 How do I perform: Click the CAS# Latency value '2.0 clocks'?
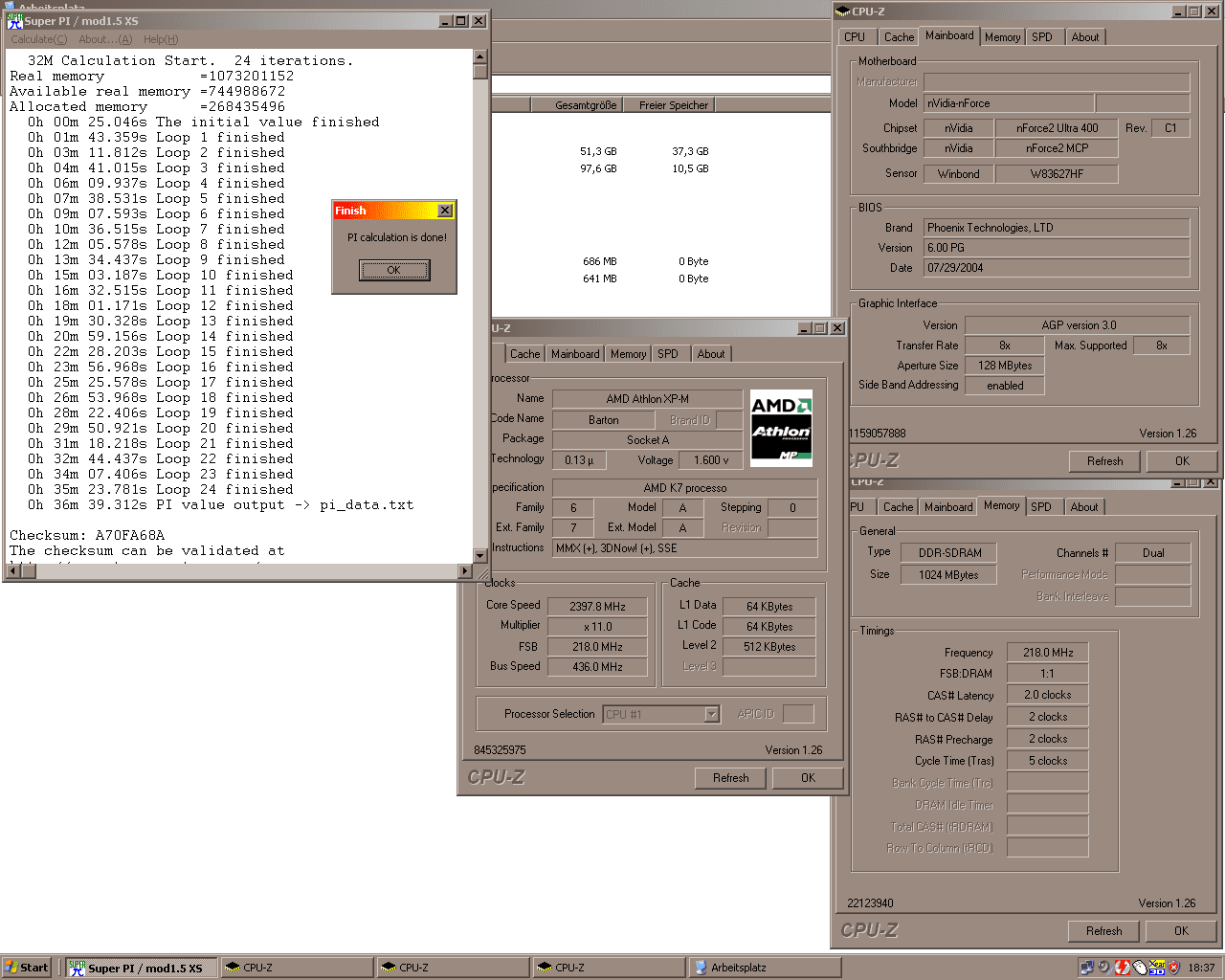[1047, 695]
